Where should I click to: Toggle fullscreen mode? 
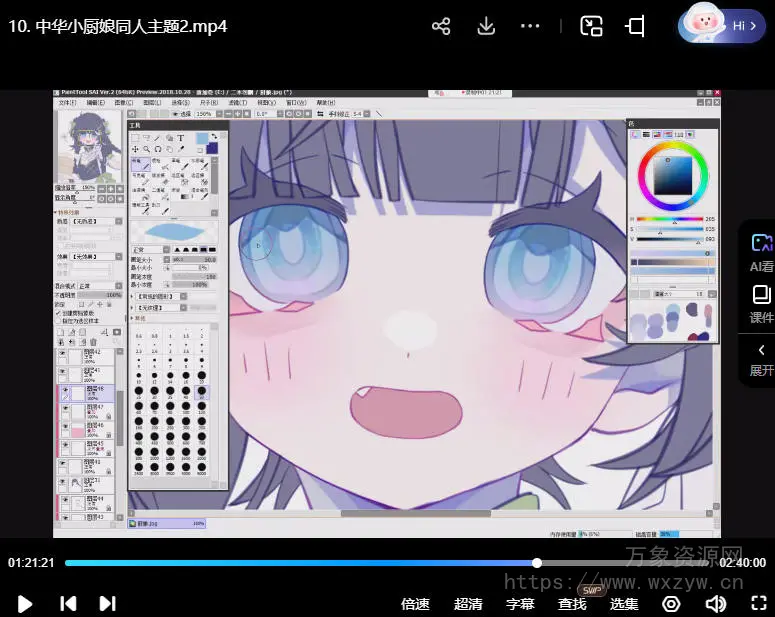pos(758,603)
